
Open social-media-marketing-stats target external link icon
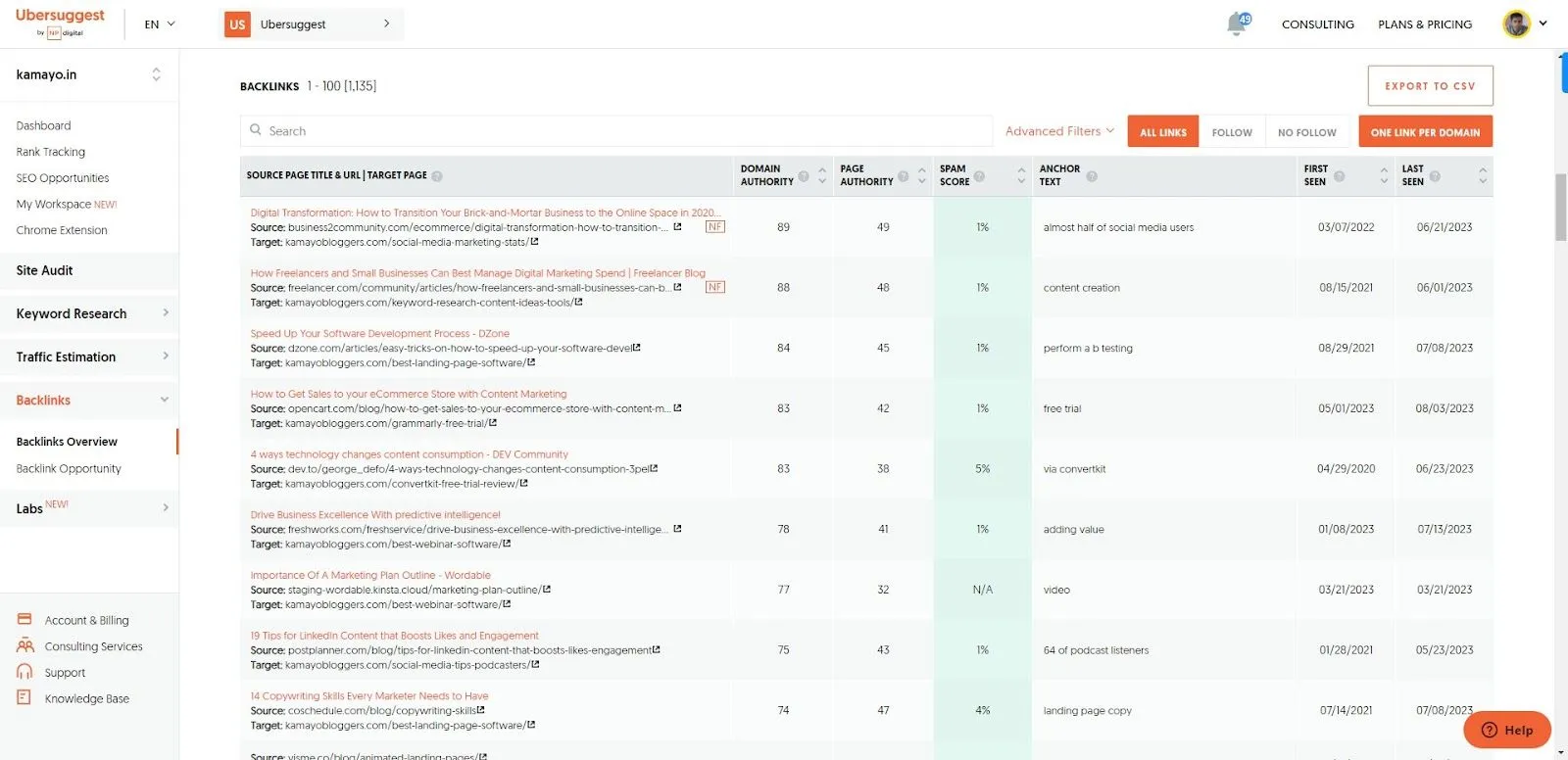pyautogui.click(x=534, y=241)
